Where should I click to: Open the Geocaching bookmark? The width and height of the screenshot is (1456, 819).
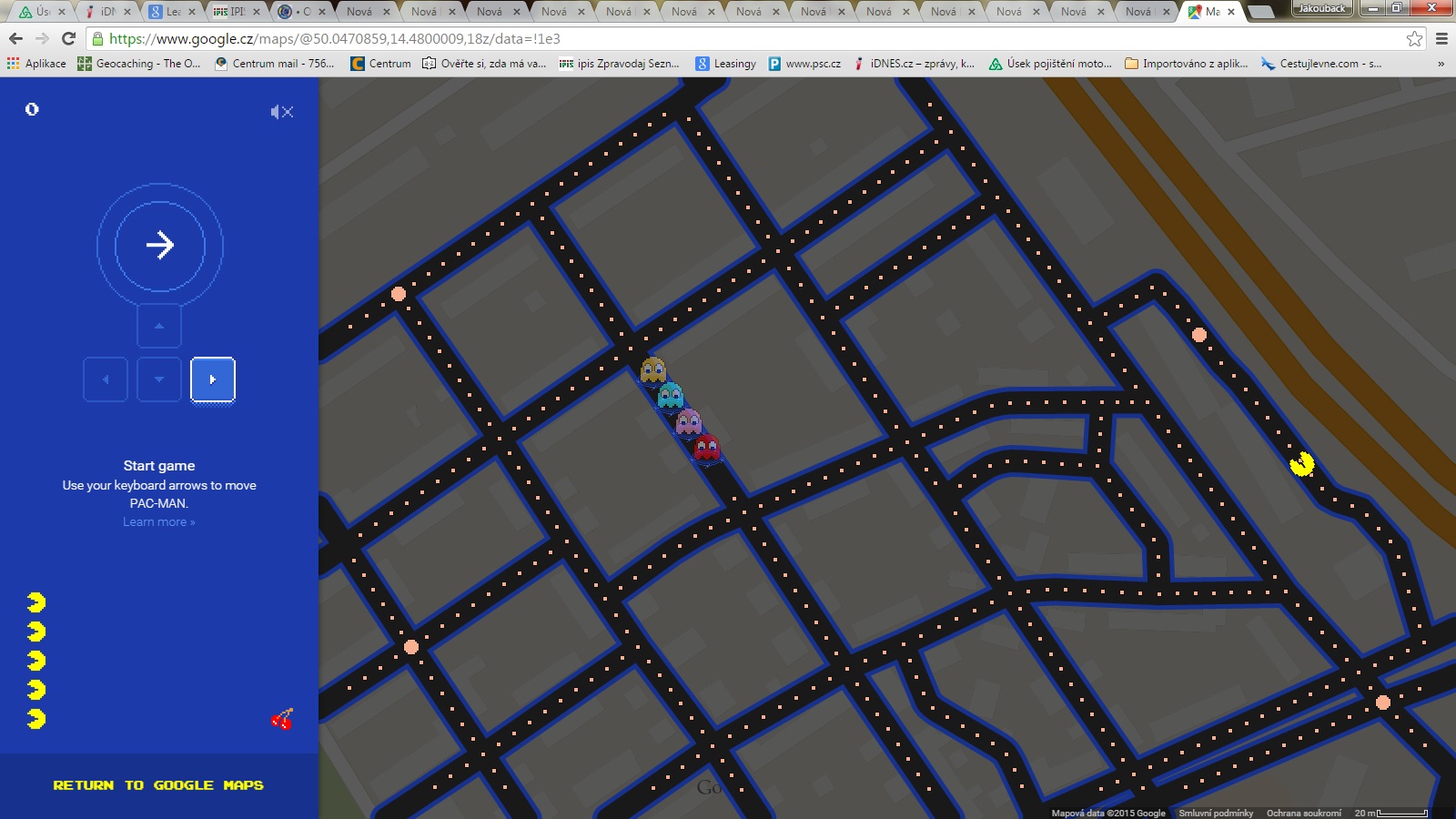click(139, 64)
